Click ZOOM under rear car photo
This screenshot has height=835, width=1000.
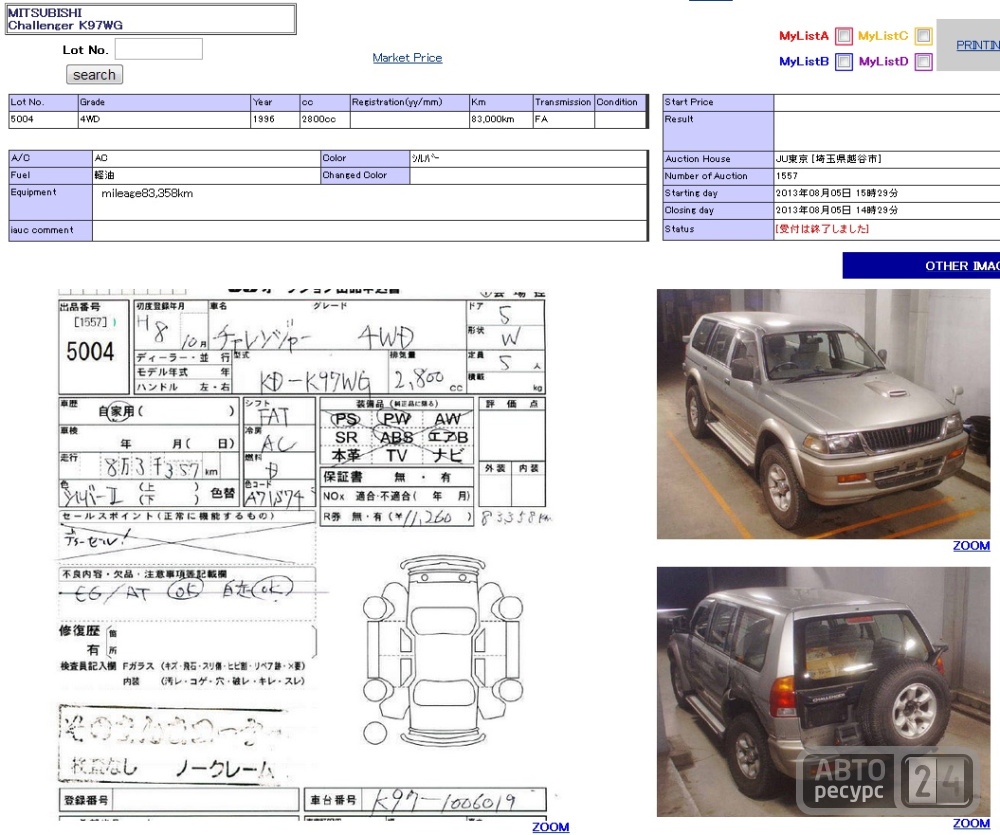(971, 824)
